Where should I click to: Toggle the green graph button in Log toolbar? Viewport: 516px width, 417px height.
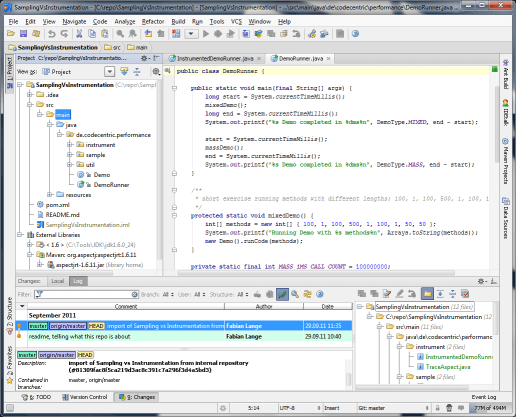pos(282,294)
